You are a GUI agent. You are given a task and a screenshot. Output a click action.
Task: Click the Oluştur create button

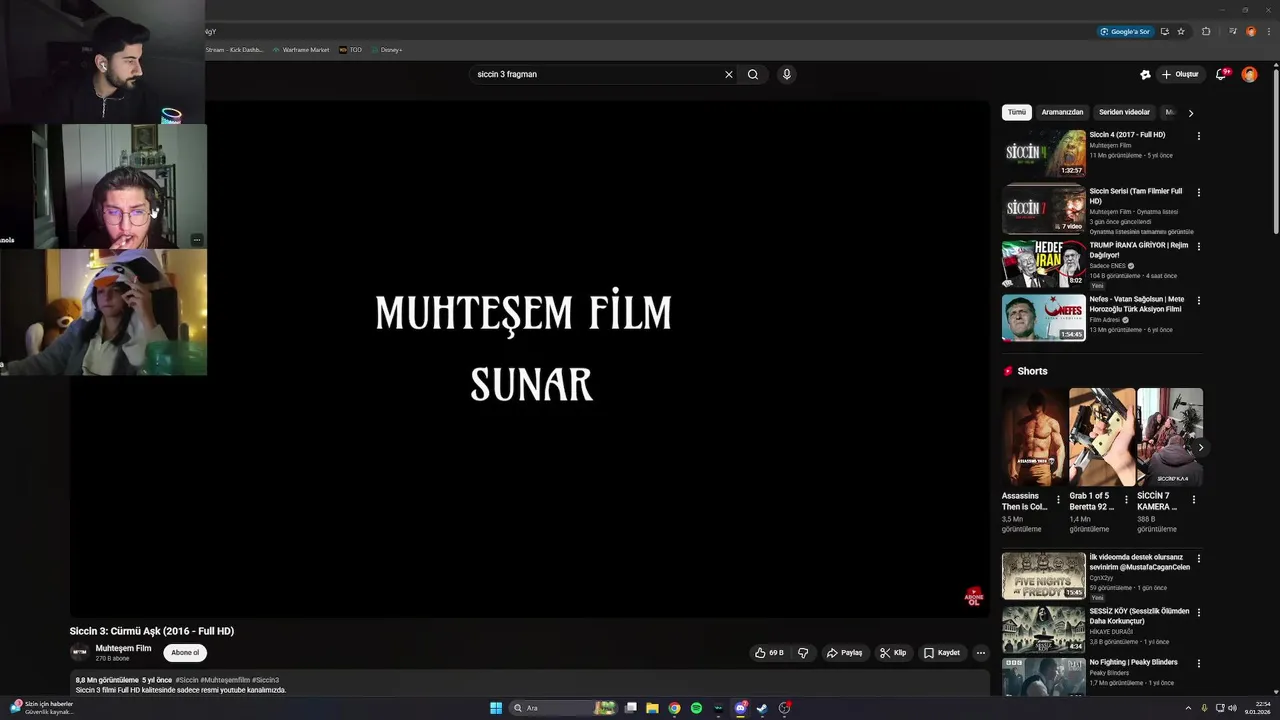(1180, 74)
